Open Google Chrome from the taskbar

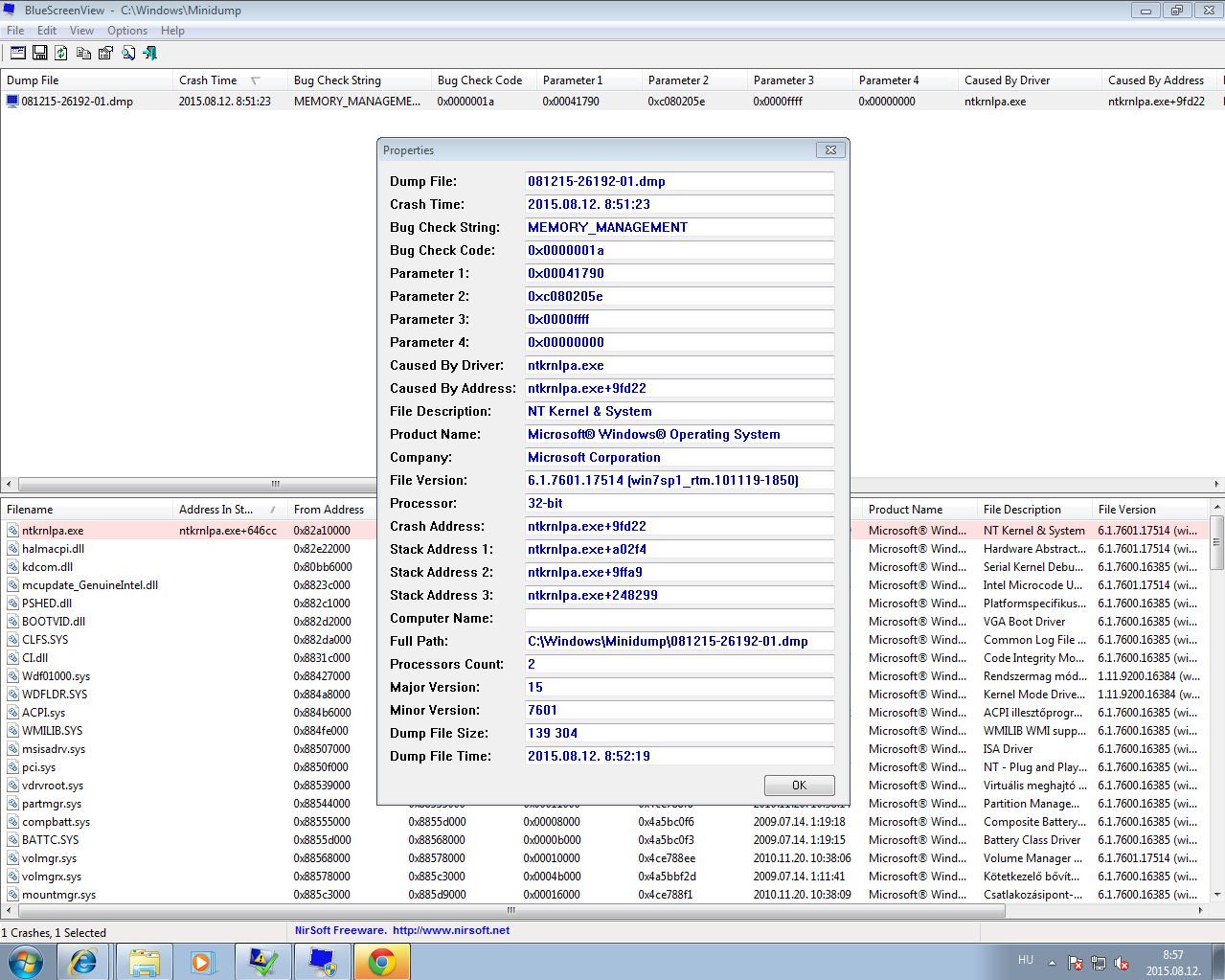click(x=382, y=961)
